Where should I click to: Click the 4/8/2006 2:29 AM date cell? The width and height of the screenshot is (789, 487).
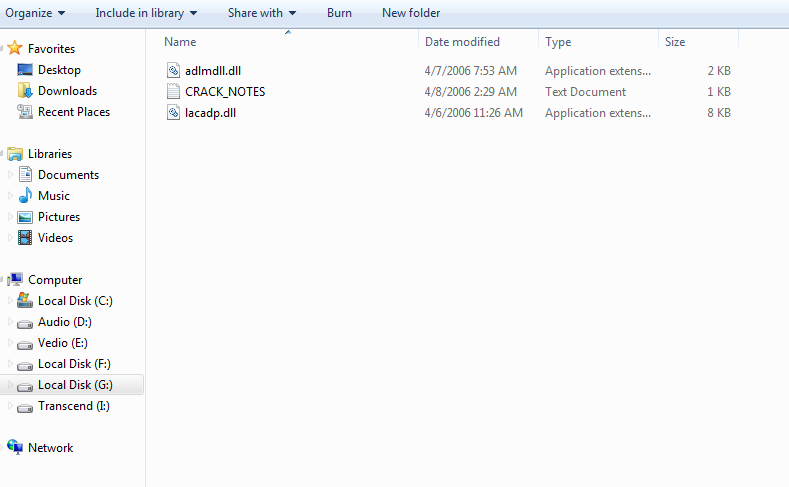tap(470, 92)
